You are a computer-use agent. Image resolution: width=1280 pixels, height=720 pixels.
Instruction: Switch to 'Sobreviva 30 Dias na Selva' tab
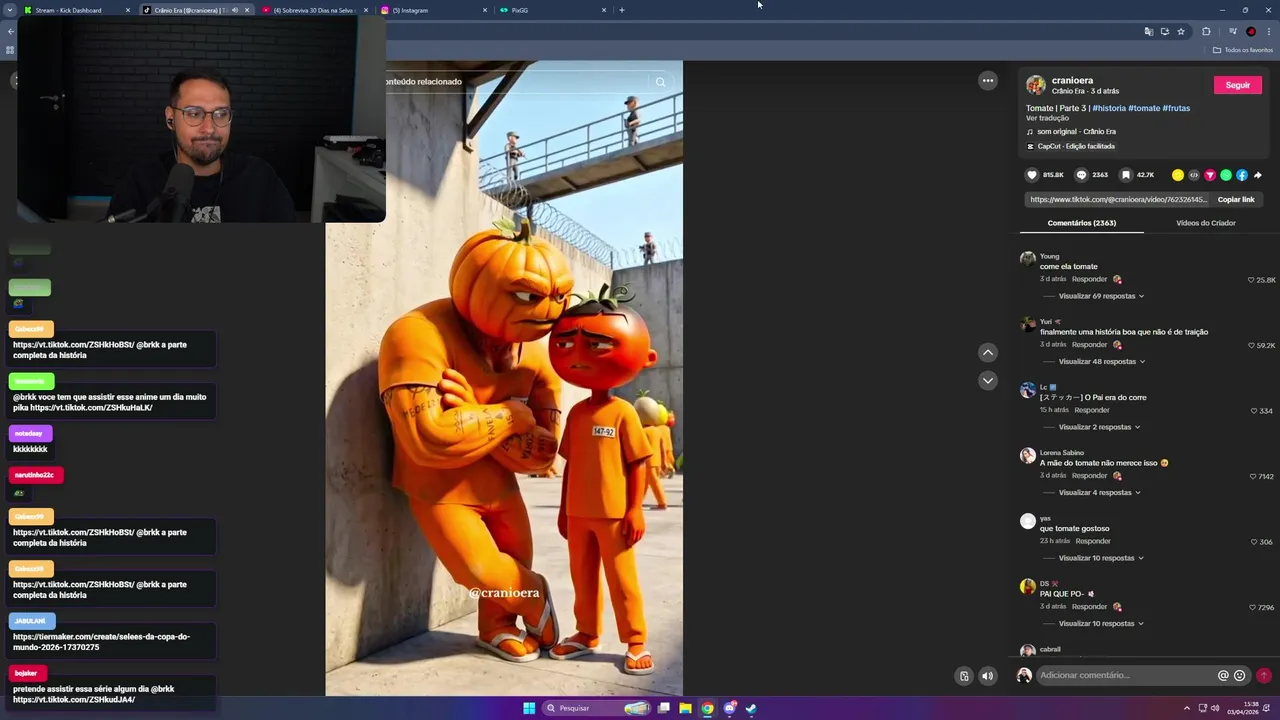[315, 10]
